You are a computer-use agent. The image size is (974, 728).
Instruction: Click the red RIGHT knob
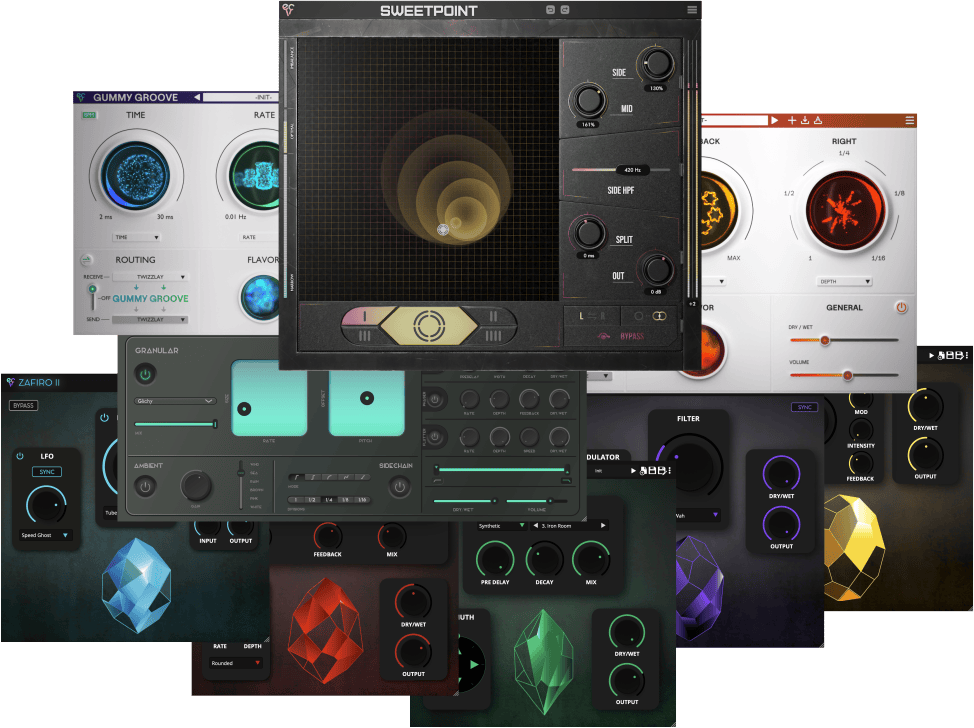point(844,211)
